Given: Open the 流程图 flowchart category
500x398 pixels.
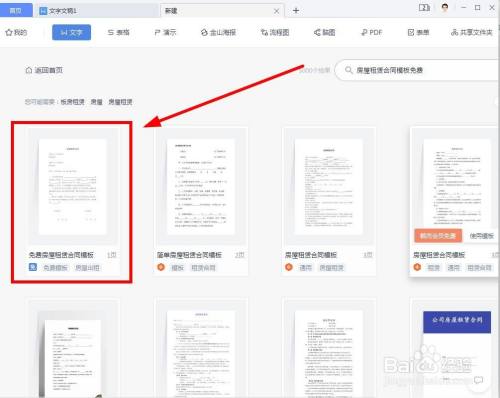Looking at the screenshot, I should point(275,32).
